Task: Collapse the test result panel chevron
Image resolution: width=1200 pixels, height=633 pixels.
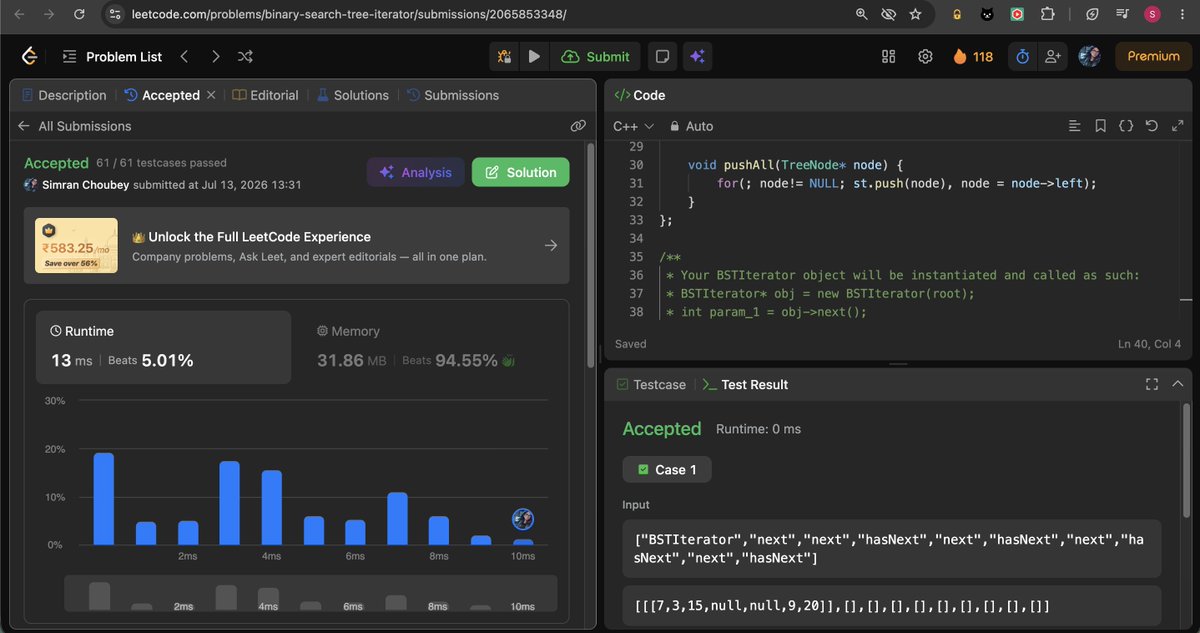Action: (1177, 384)
